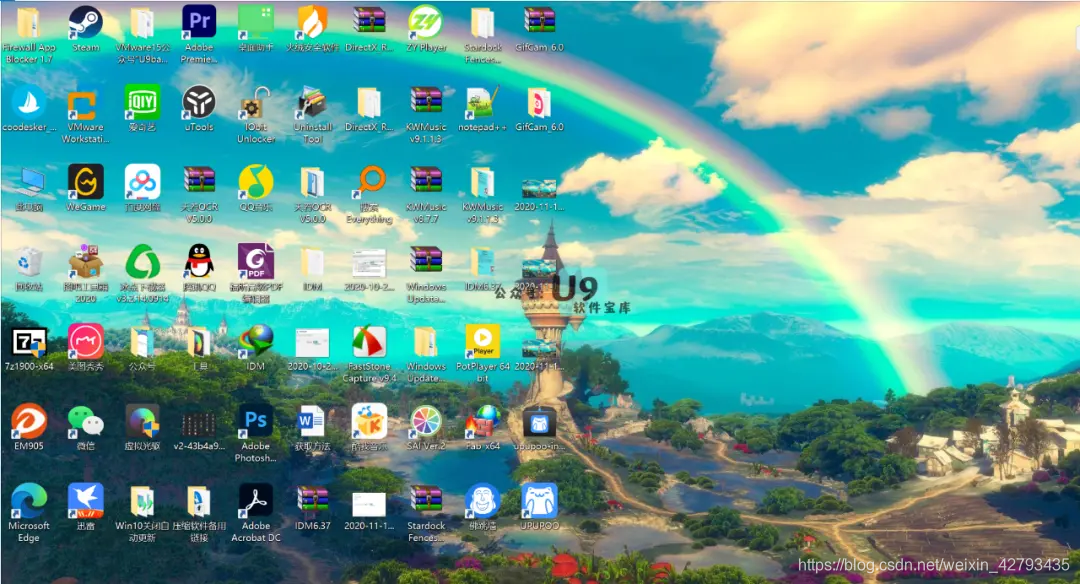Open the IObit Unlocker shortcut
This screenshot has height=584, width=1080.
[x=256, y=103]
